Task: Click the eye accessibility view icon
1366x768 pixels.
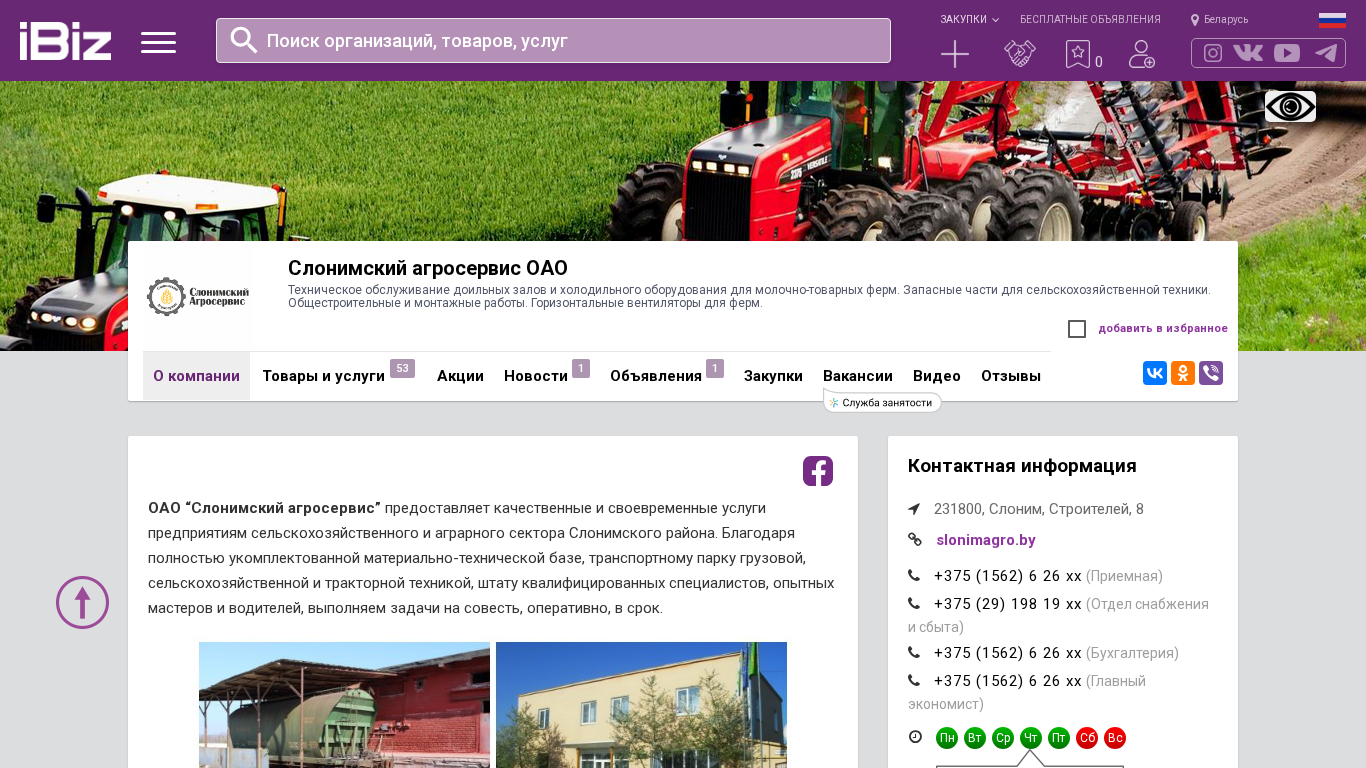Action: 1290,106
